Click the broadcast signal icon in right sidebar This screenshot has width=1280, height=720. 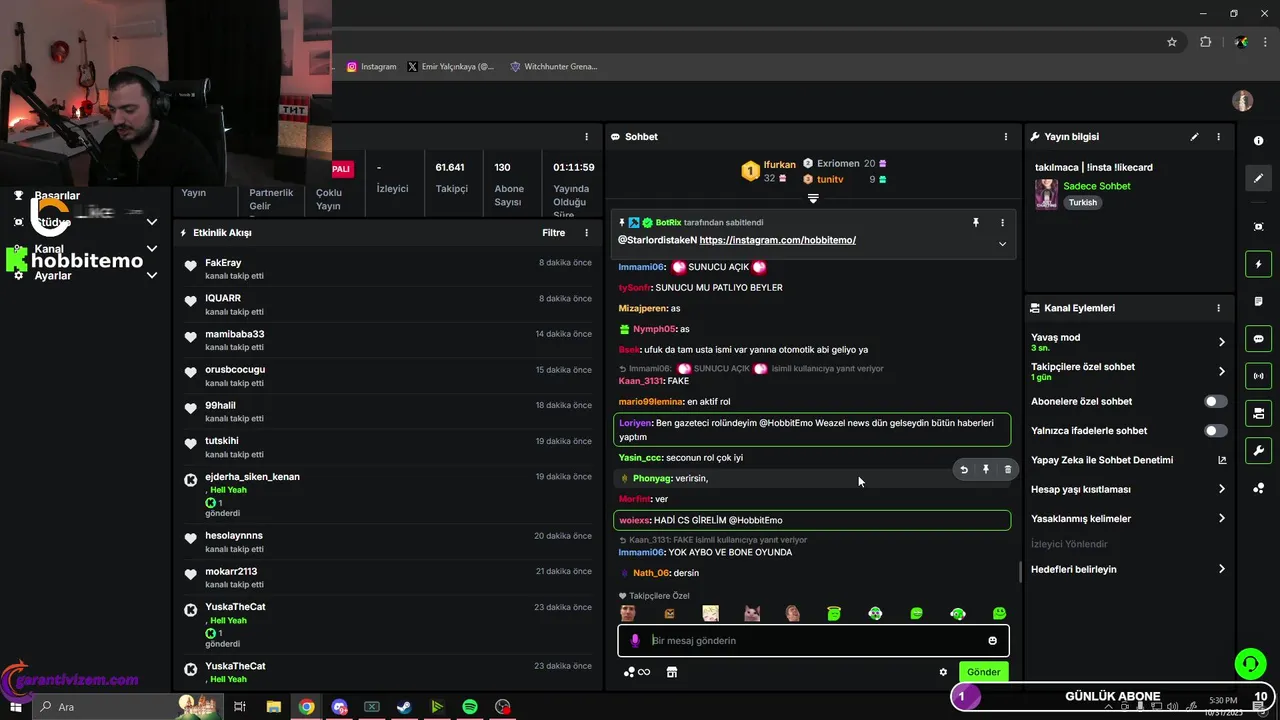[x=1258, y=376]
